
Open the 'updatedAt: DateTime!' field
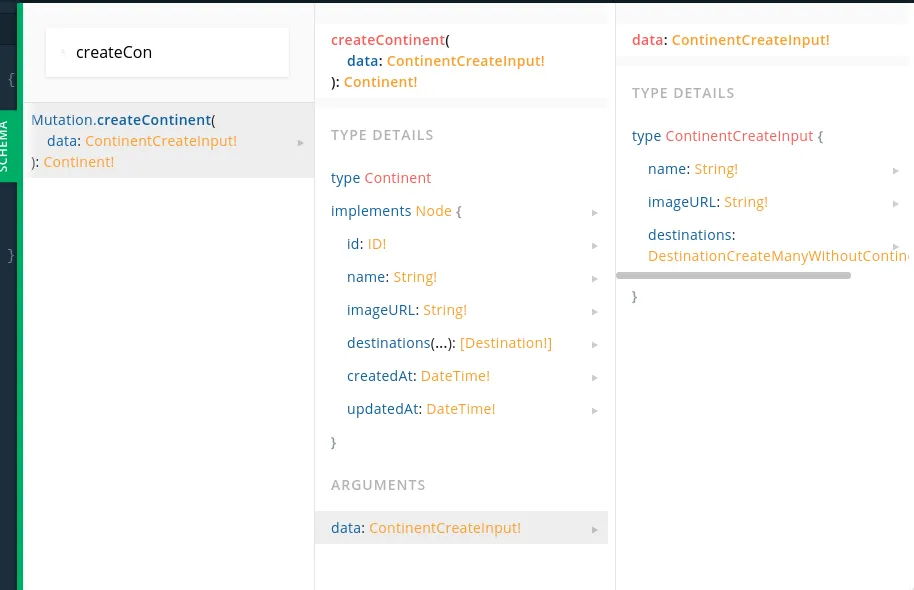(421, 409)
